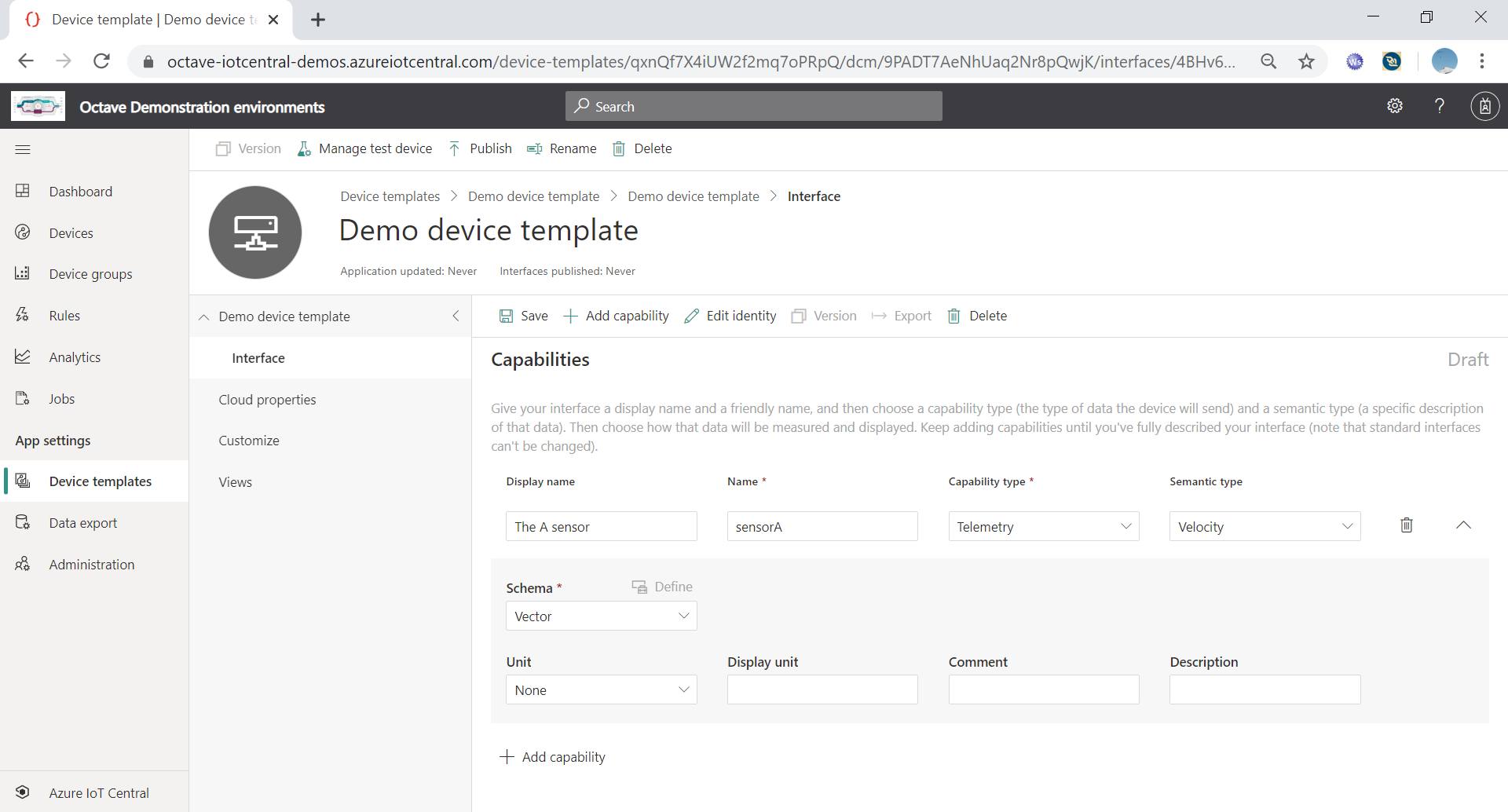Open Administration in sidebar
The image size is (1508, 812).
click(x=94, y=565)
